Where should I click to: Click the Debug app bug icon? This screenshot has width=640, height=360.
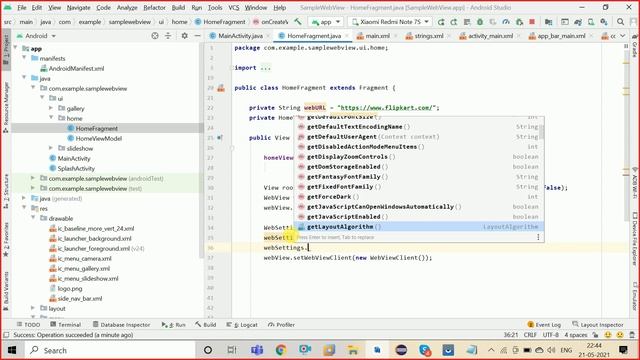pyautogui.click(x=480, y=22)
